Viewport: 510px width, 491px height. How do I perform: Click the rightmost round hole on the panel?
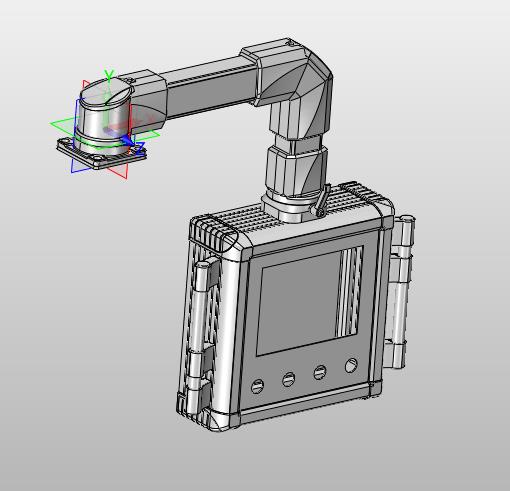click(351, 365)
